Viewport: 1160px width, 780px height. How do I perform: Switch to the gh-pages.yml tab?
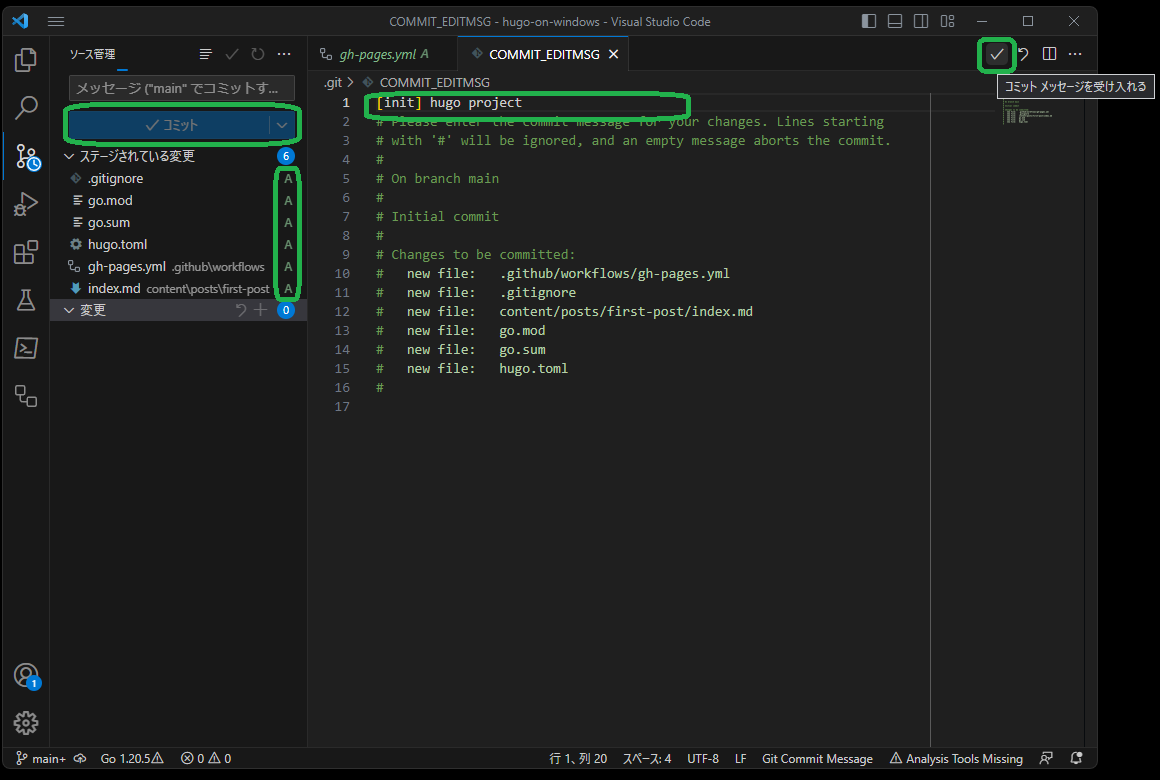coord(383,54)
